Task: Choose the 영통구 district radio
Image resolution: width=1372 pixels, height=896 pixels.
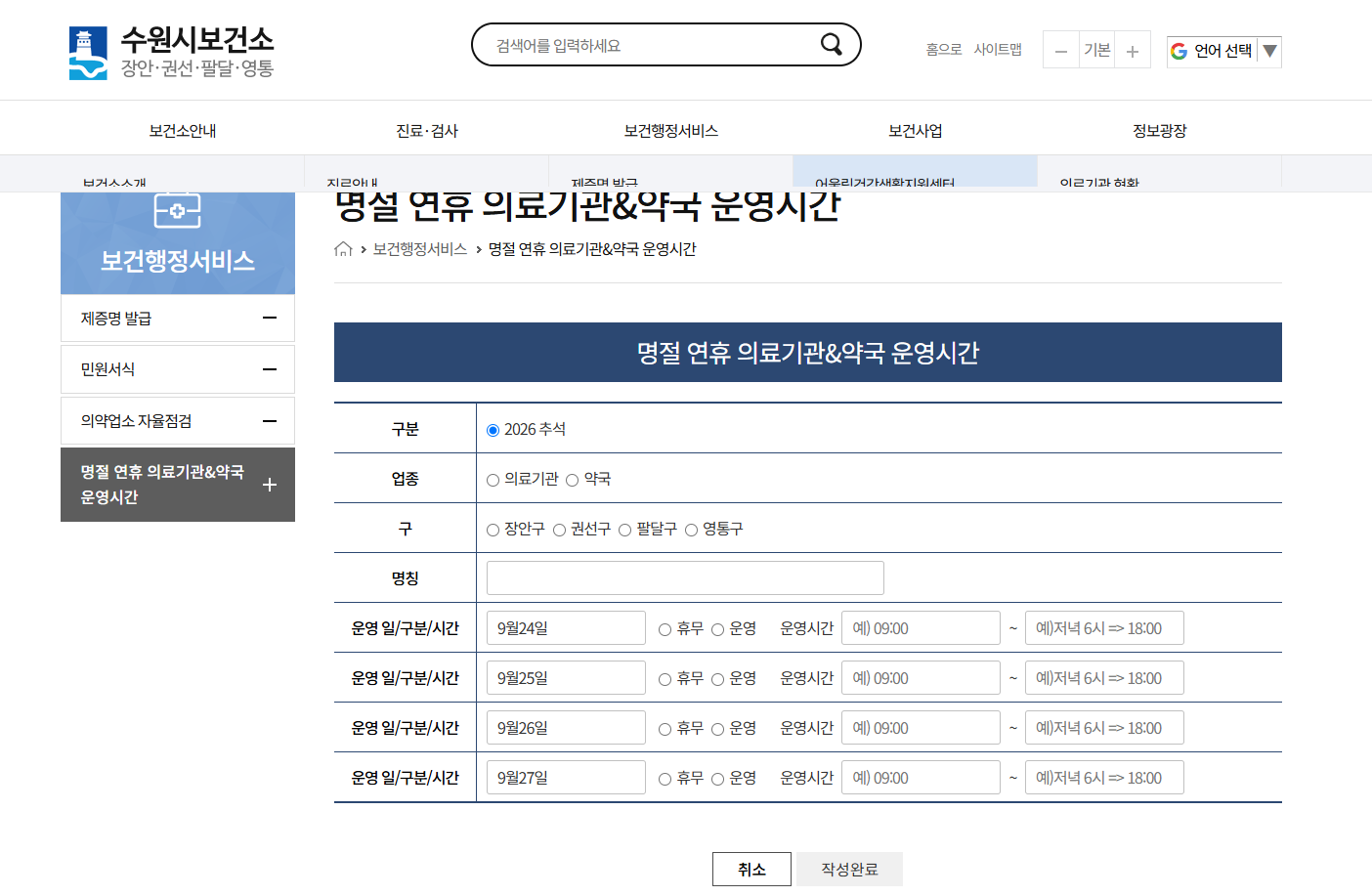Action: (x=692, y=530)
